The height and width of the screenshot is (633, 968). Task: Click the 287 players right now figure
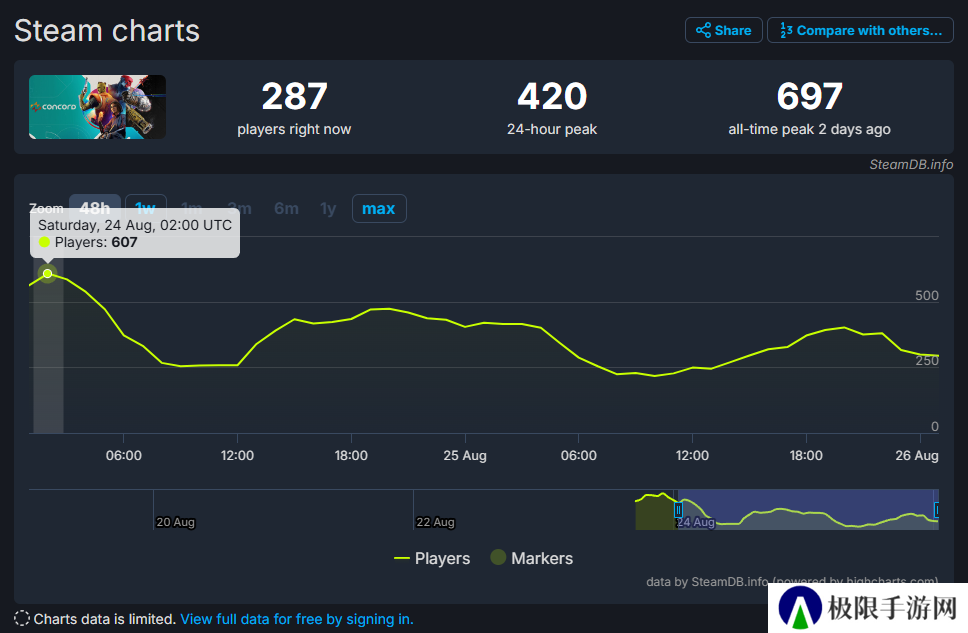(x=294, y=97)
